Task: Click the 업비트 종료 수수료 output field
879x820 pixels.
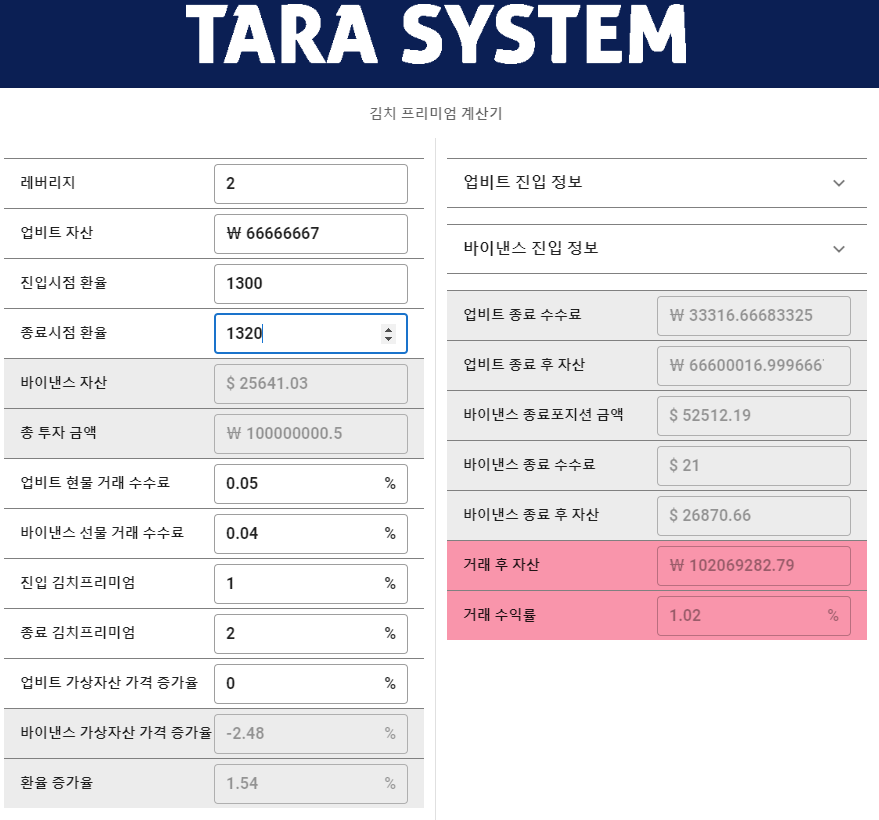Action: pyautogui.click(x=753, y=316)
